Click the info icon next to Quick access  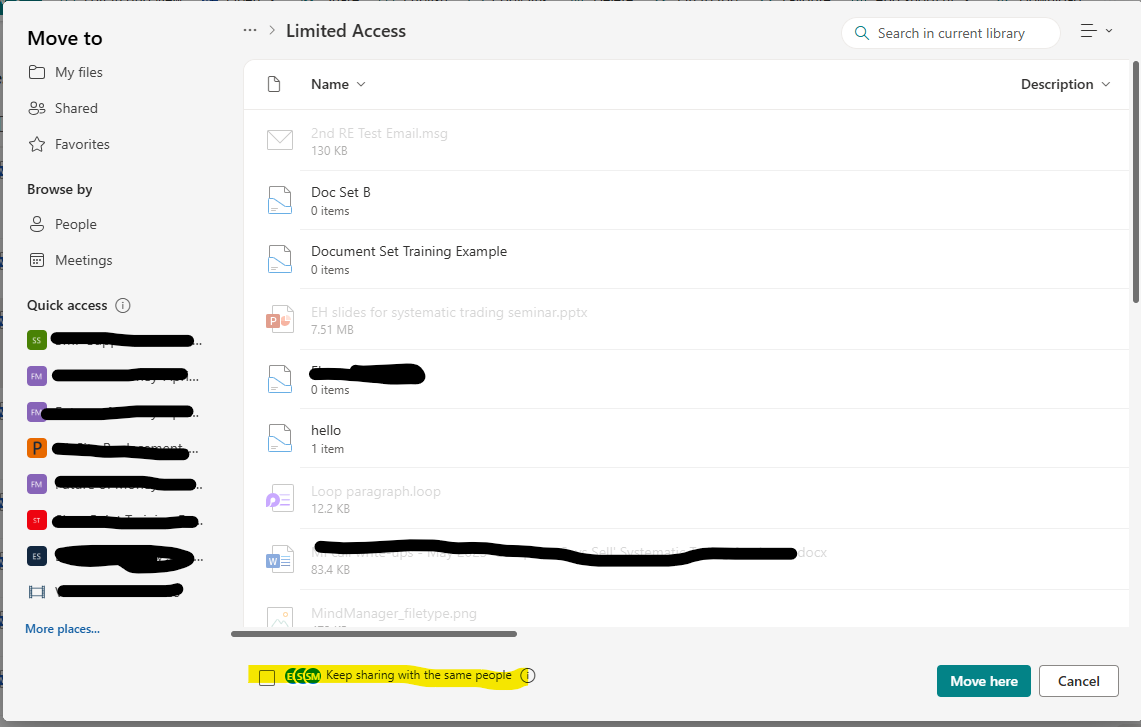(123, 305)
